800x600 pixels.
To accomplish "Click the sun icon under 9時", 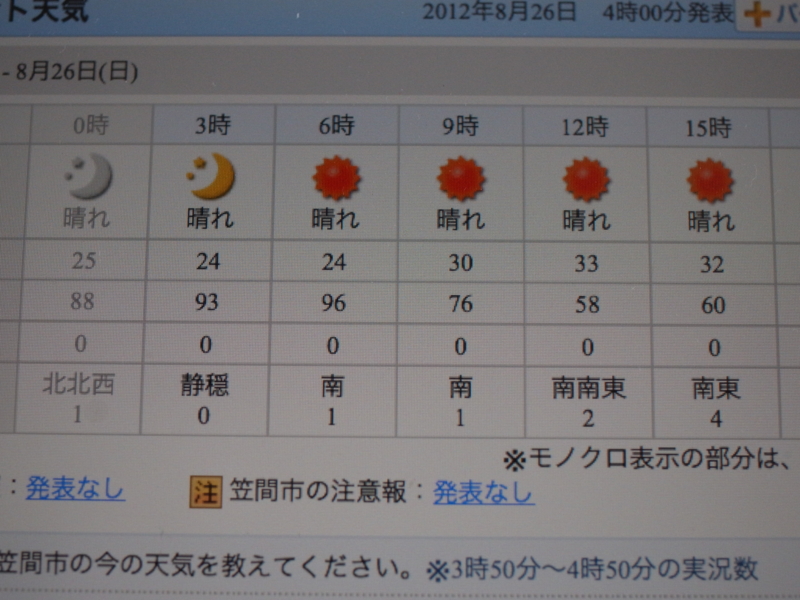I will tap(461, 179).
